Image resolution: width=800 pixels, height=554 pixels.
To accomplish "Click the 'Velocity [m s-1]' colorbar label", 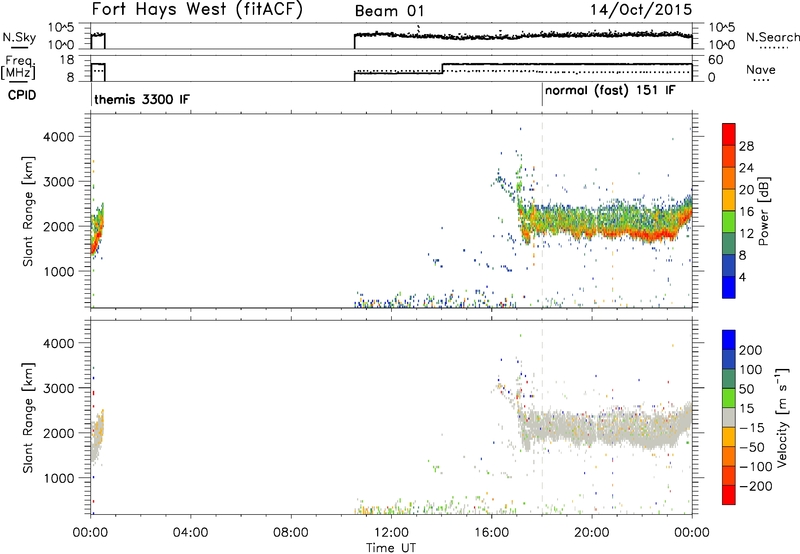I will (781, 417).
